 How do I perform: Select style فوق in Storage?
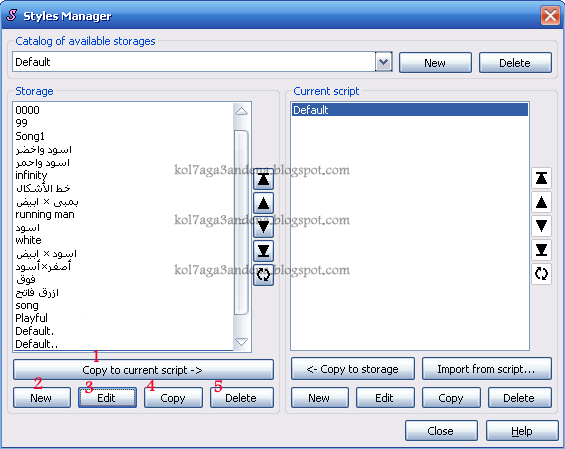click(x=123, y=279)
